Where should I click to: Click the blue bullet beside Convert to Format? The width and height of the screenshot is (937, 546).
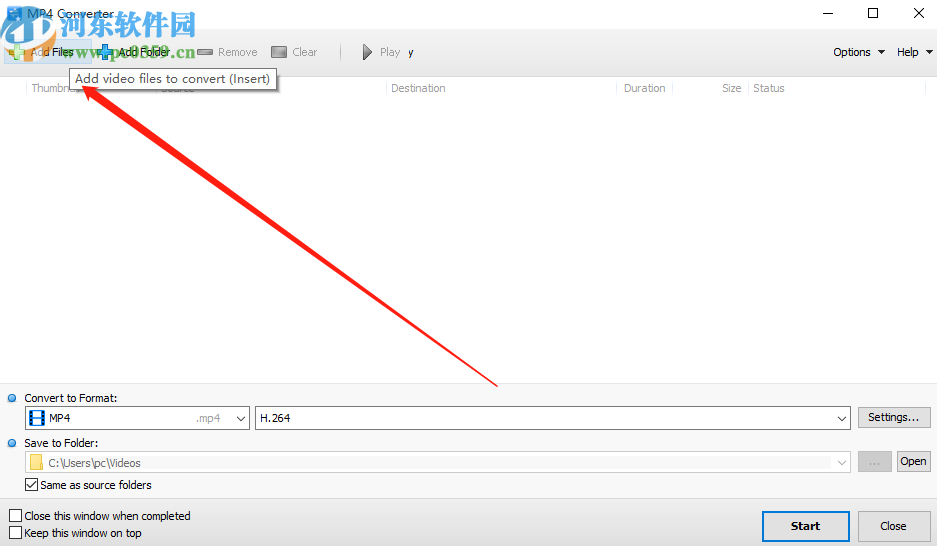[12, 398]
